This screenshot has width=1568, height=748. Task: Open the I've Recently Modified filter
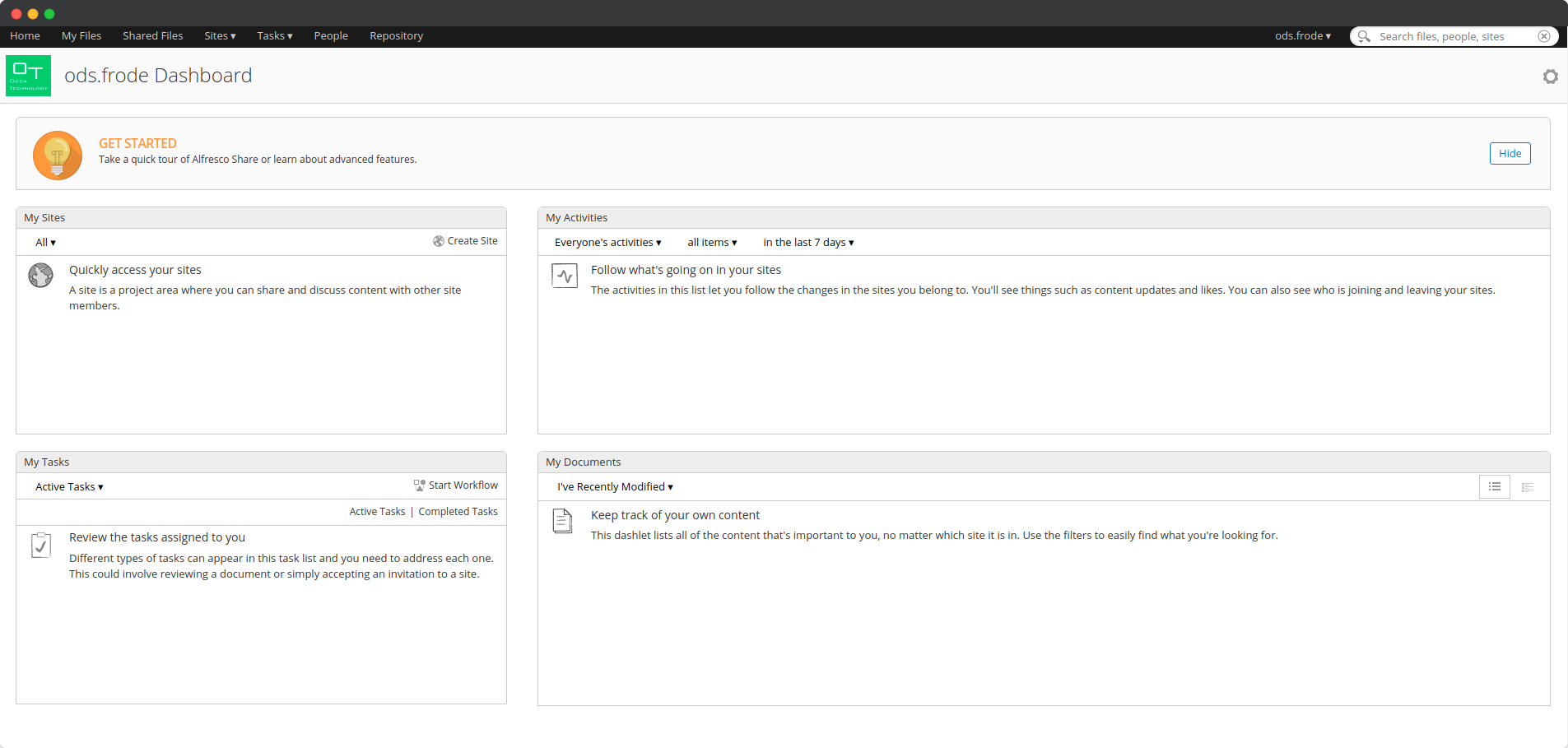point(614,487)
